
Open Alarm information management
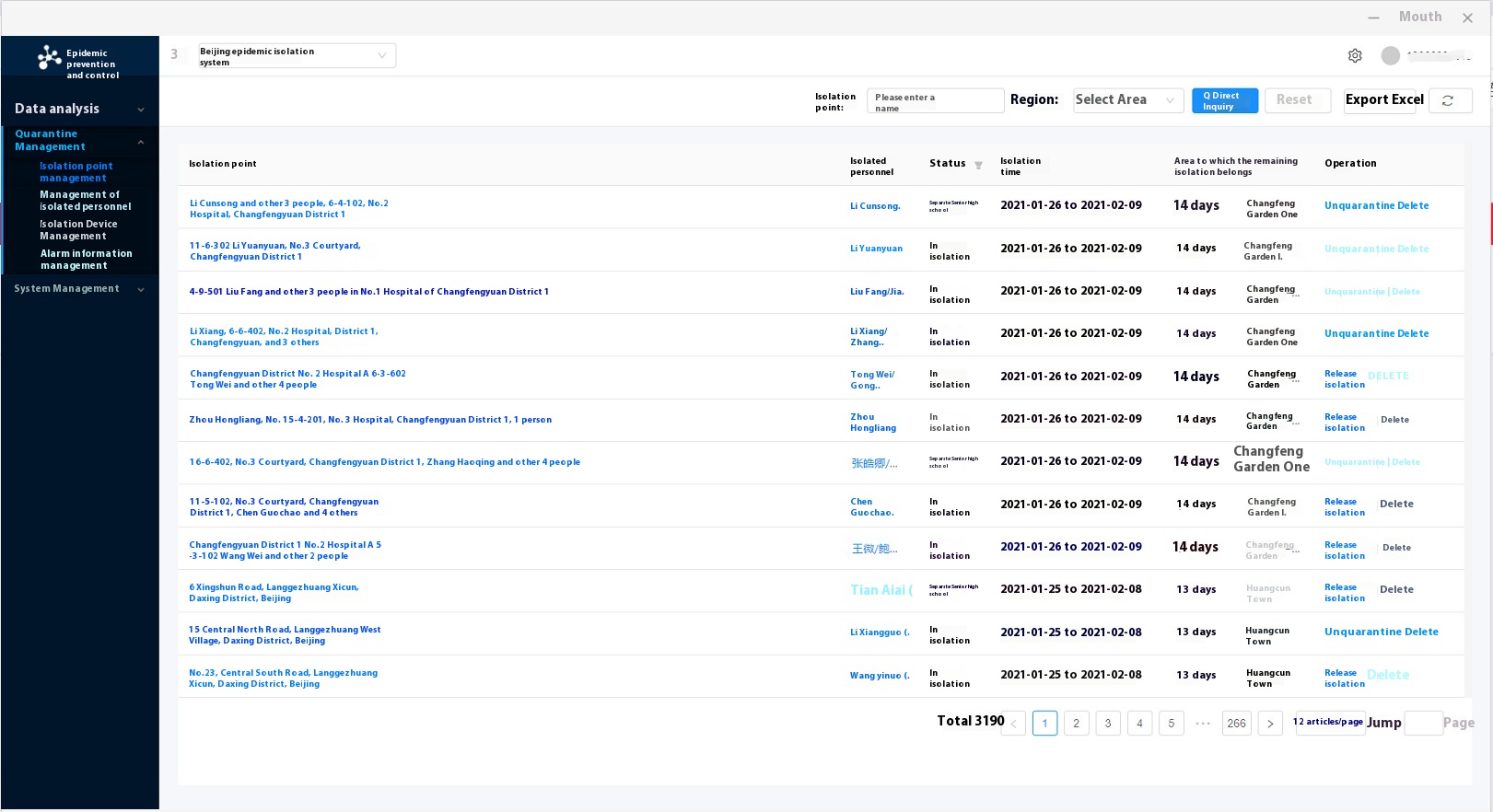pyautogui.click(x=86, y=260)
